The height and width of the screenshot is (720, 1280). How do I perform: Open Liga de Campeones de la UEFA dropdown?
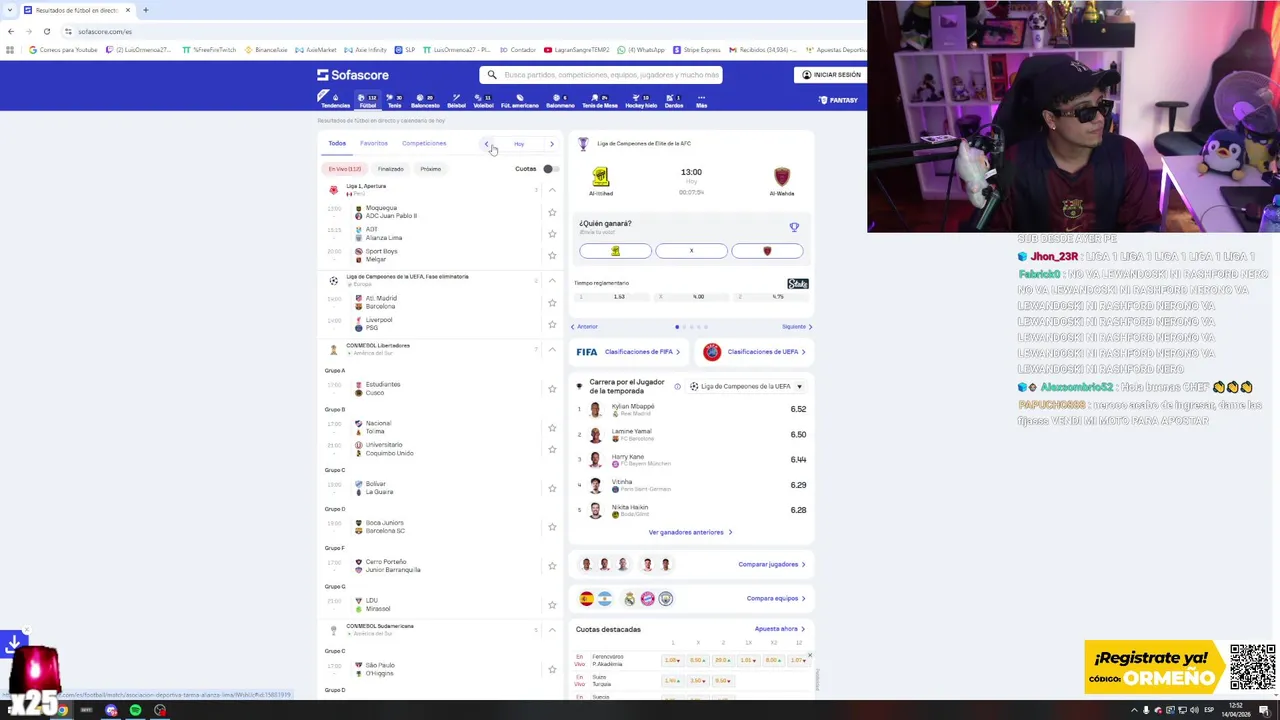point(746,386)
